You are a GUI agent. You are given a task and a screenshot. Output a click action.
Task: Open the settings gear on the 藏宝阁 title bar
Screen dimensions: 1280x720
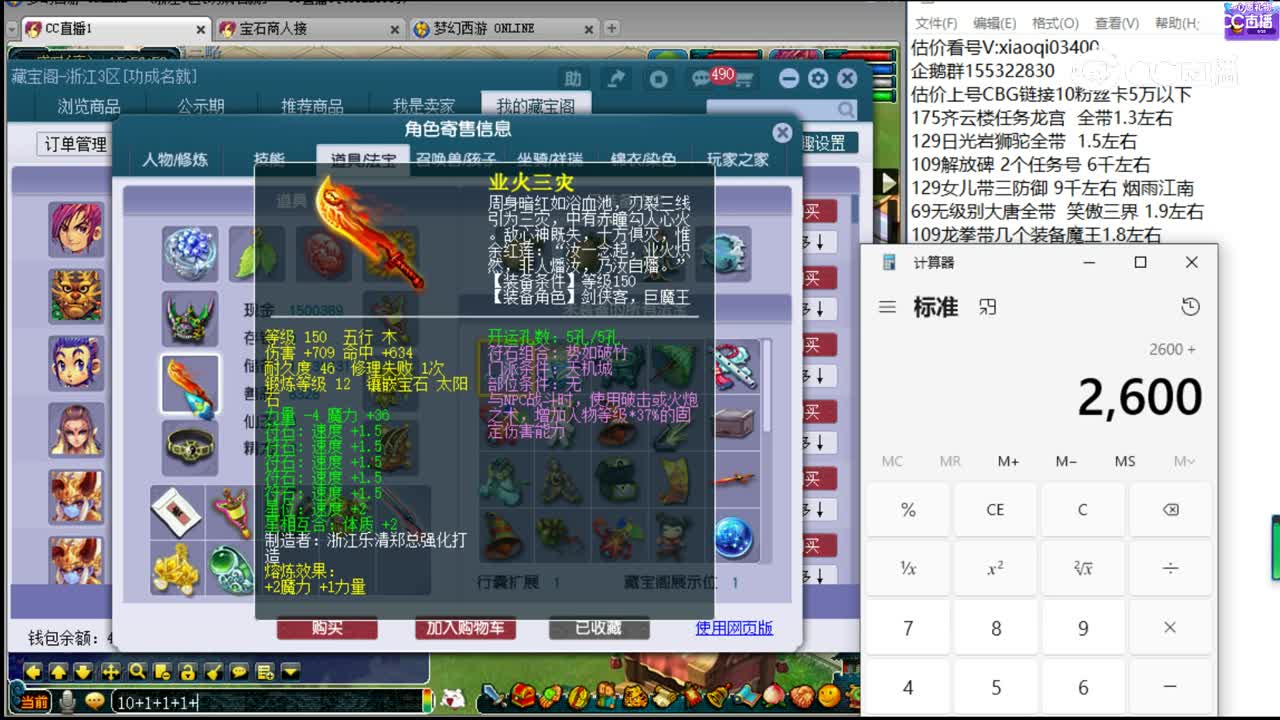(816, 78)
